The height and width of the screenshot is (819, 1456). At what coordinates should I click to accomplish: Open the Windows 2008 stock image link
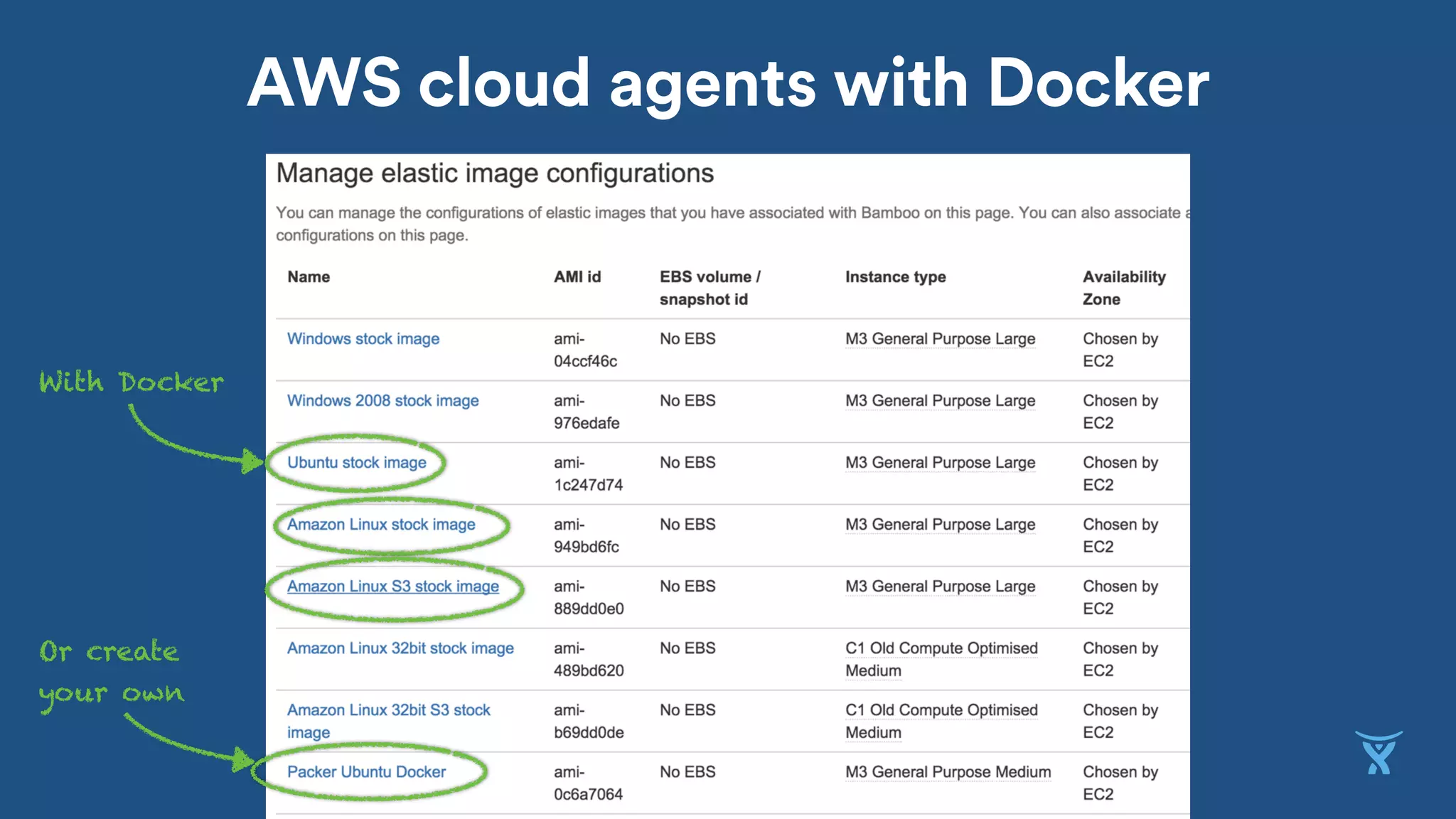(383, 401)
